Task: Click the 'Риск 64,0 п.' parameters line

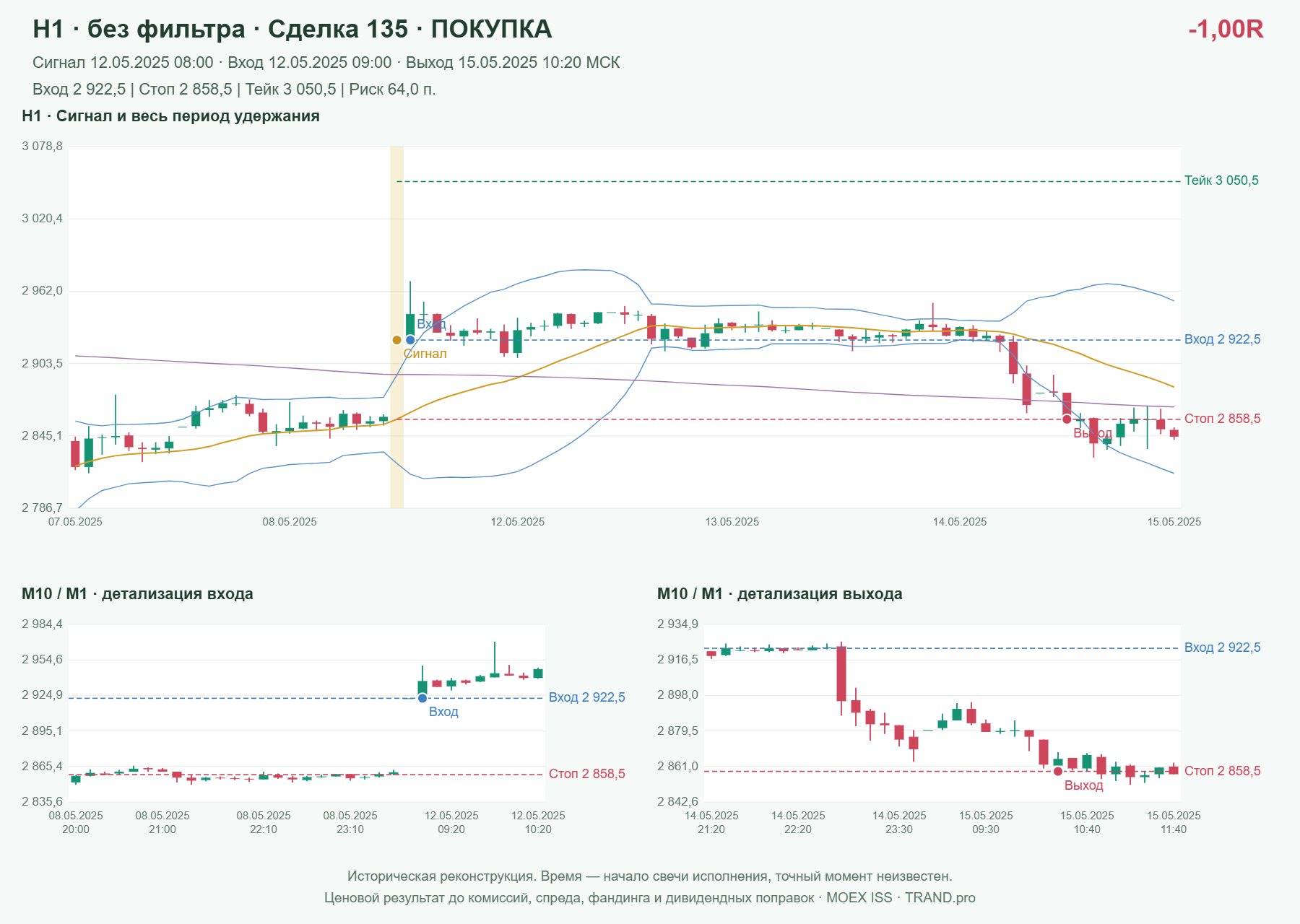Action: pos(234,90)
